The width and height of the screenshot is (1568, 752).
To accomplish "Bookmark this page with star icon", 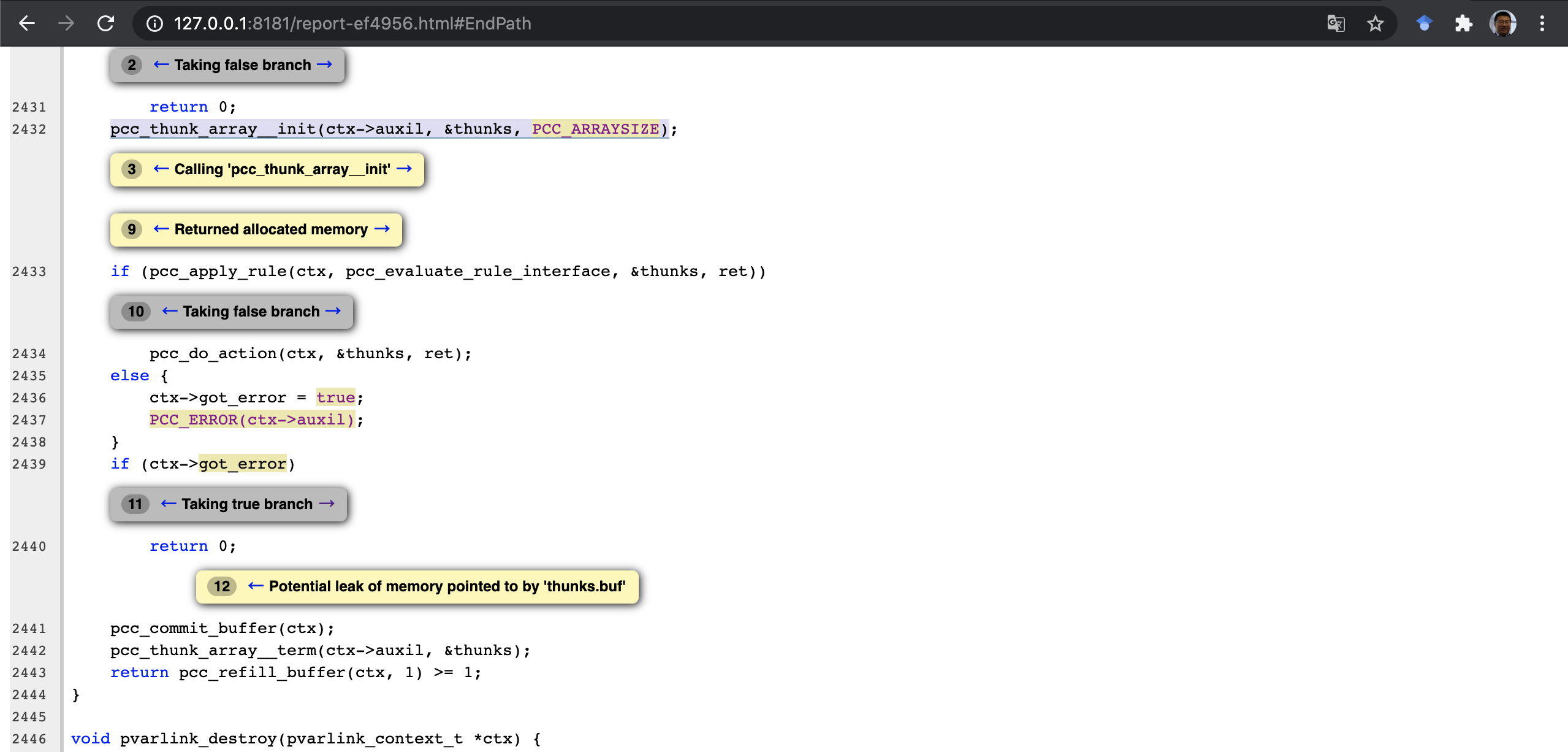I will [1375, 23].
